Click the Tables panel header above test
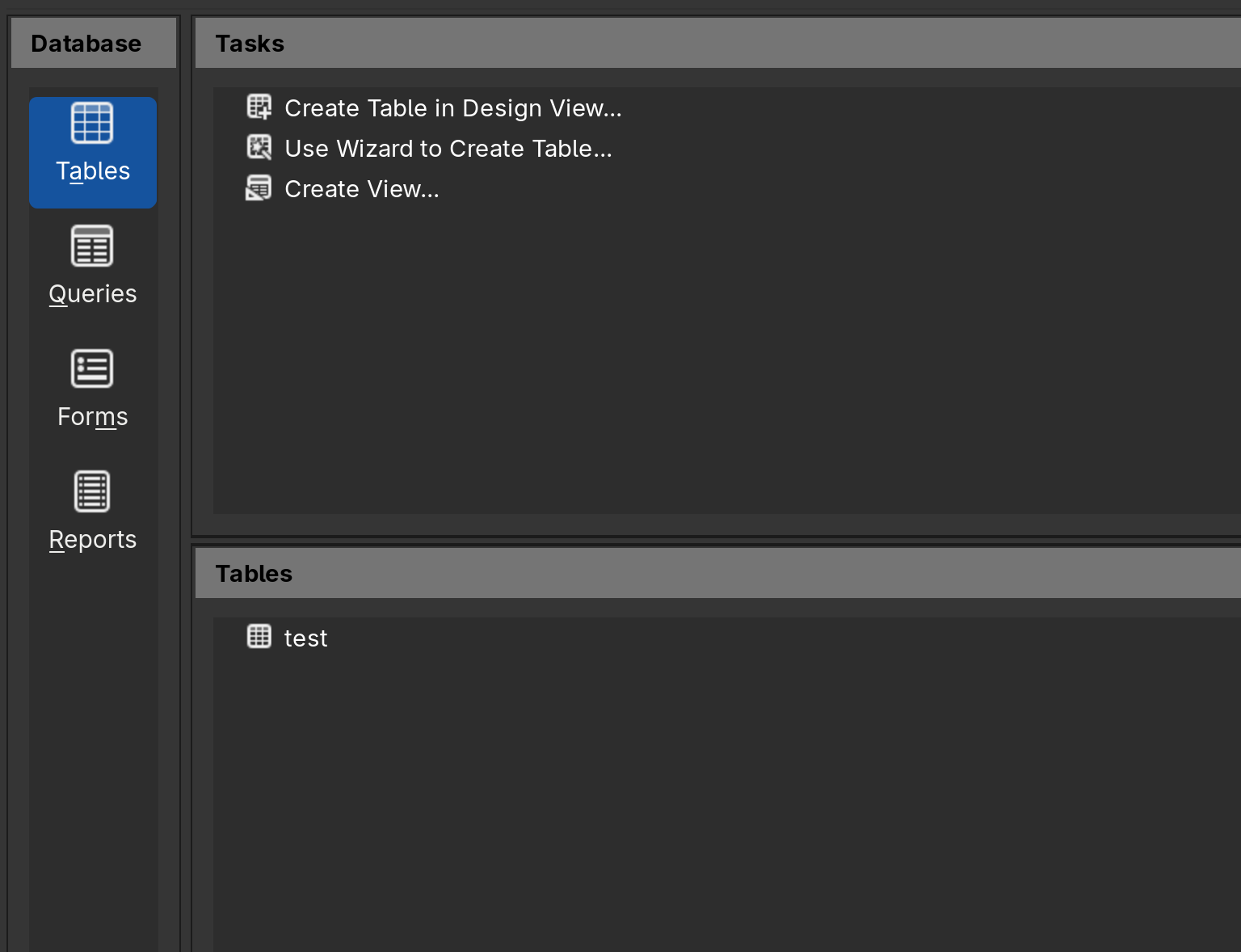 tap(254, 574)
